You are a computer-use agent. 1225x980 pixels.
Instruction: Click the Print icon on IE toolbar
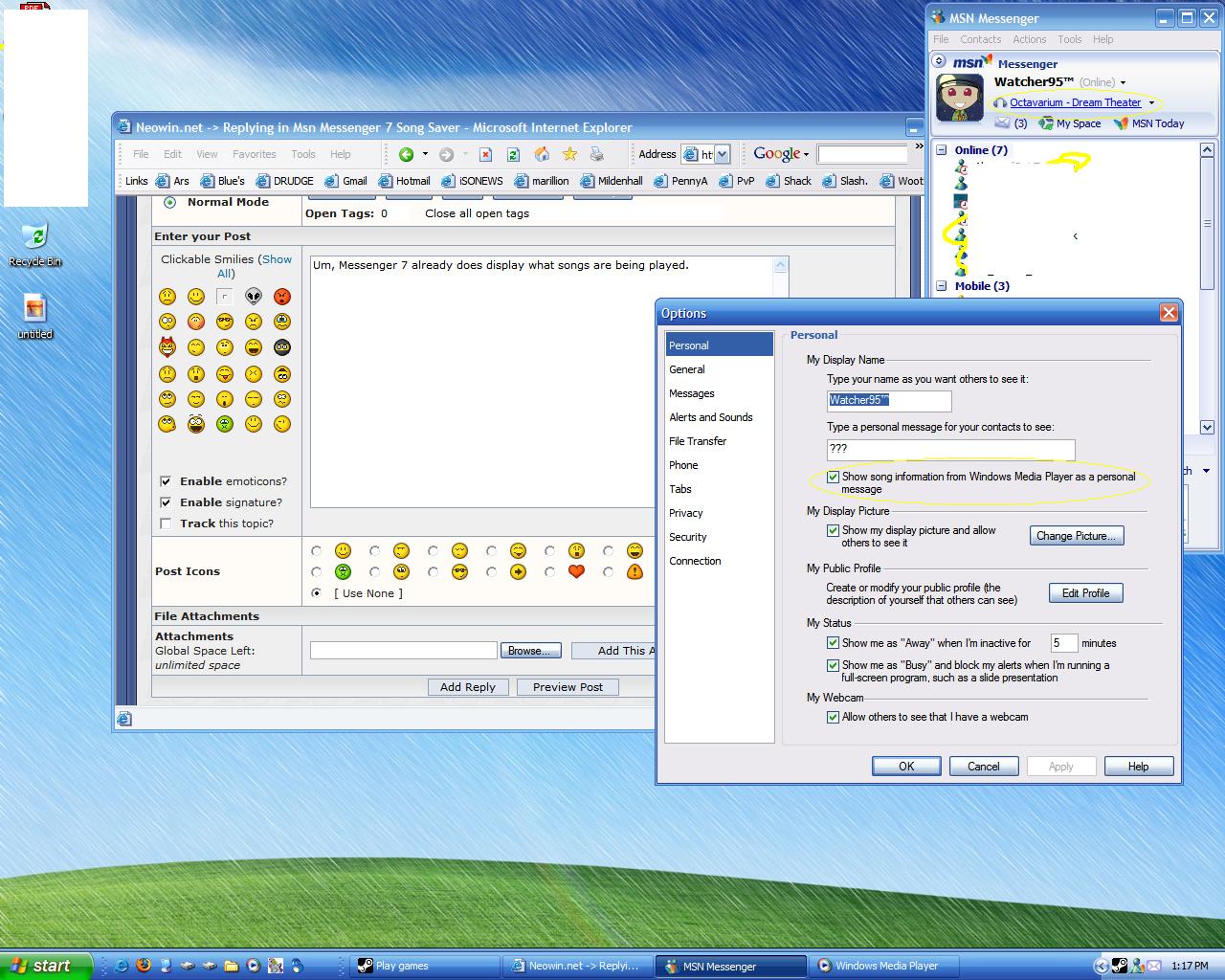(x=596, y=153)
